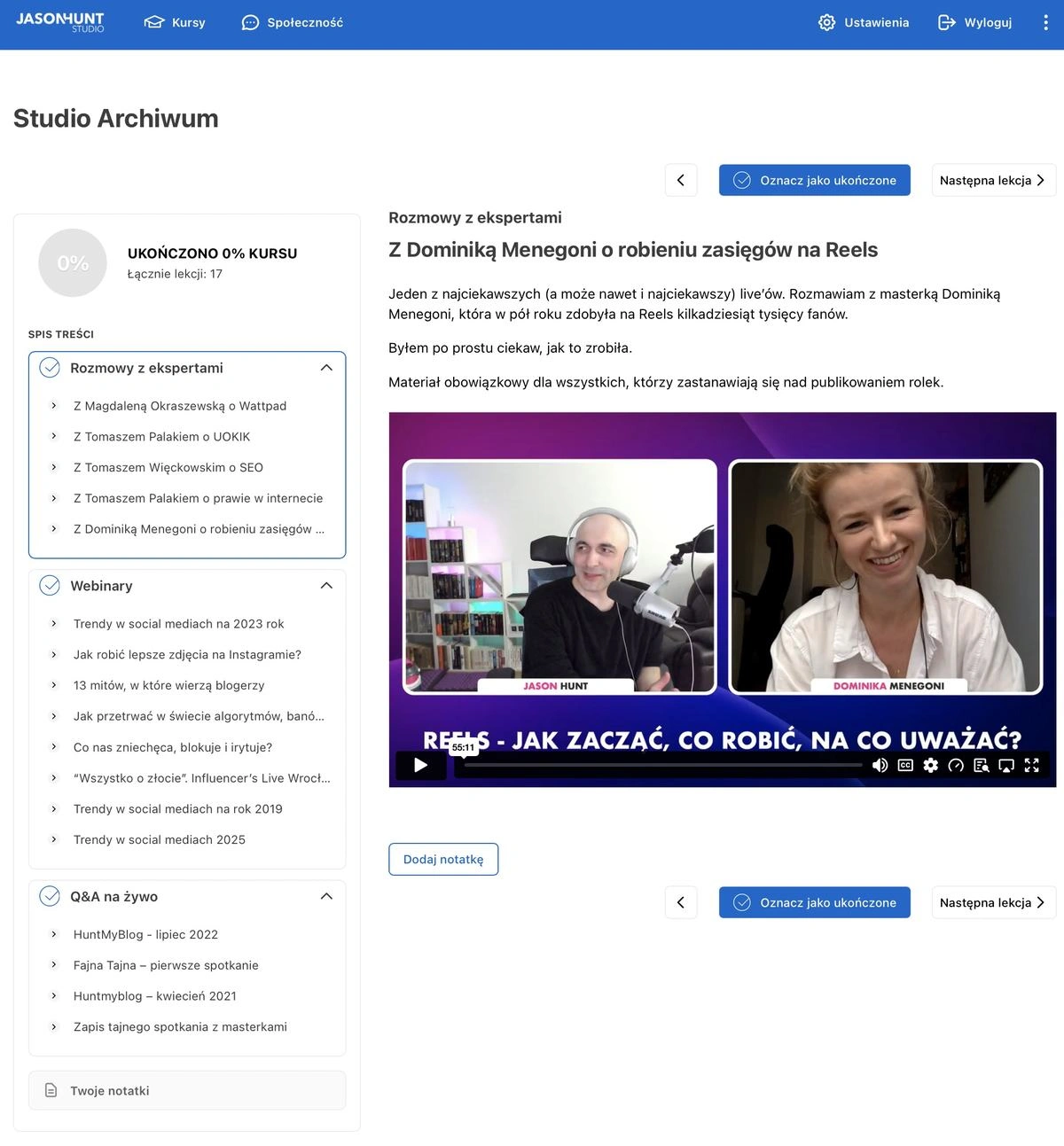The height and width of the screenshot is (1146, 1064).
Task: Click the graduation cap icon beside Kursy
Action: tap(154, 22)
